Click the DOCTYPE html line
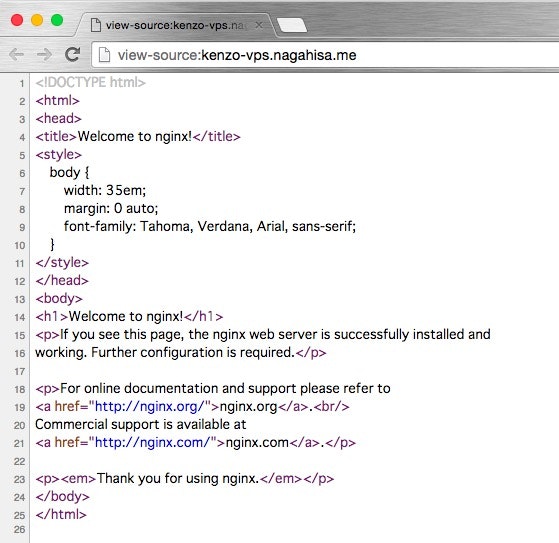This screenshot has height=543, width=559. (x=91, y=82)
